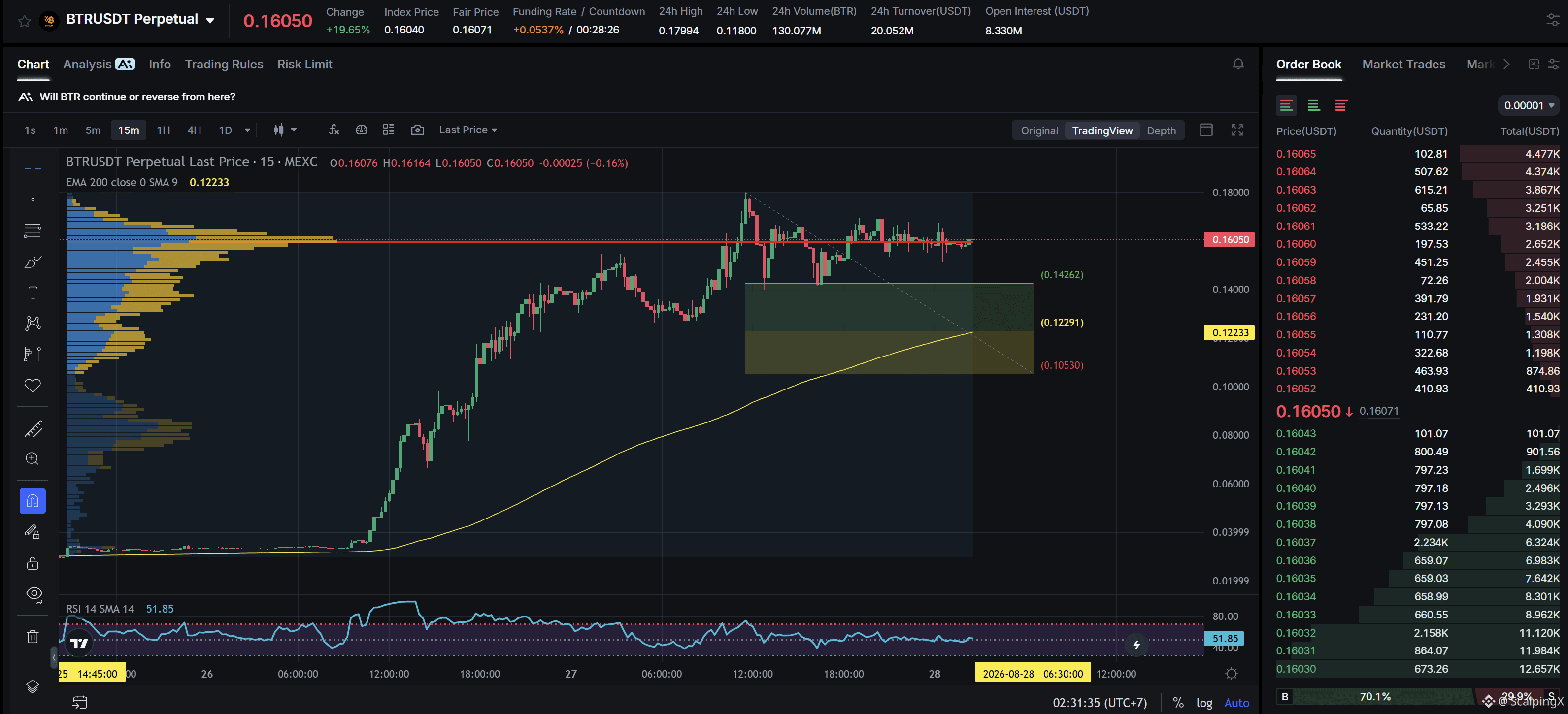The height and width of the screenshot is (714, 1568).
Task: Open the Last Price source dropdown
Action: (467, 130)
